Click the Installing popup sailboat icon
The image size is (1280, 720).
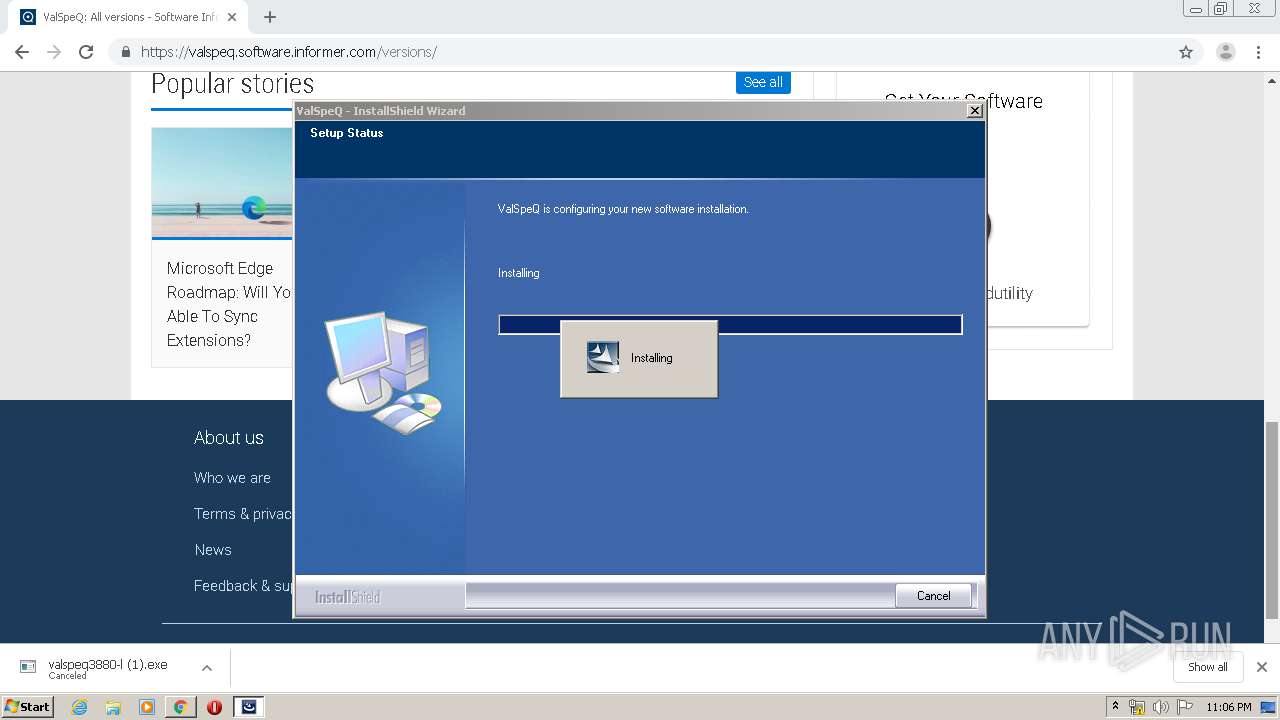(x=603, y=357)
